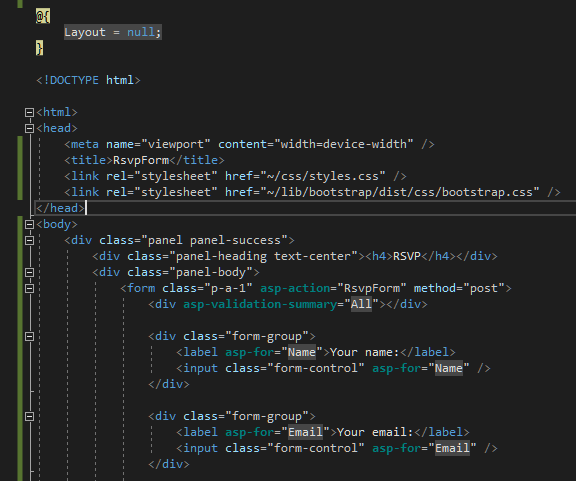Image resolution: width=576 pixels, height=481 pixels.
Task: Collapse the form-group div containing Name label
Action: (29, 336)
